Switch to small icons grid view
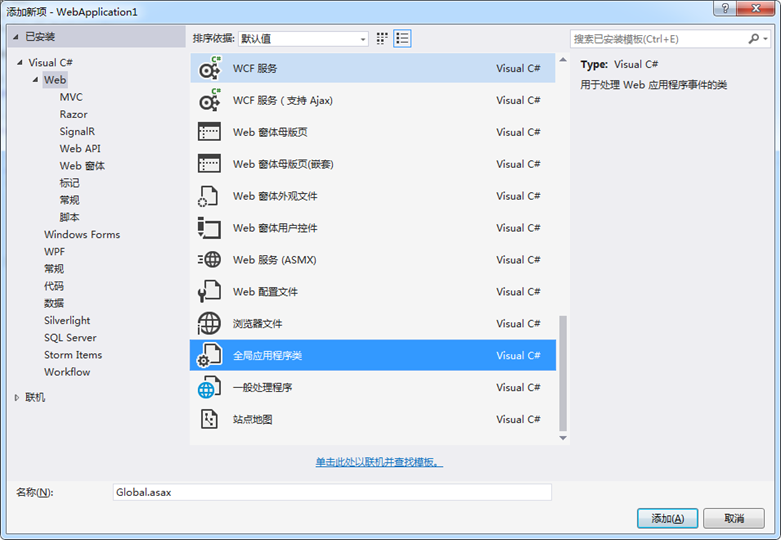 point(382,39)
